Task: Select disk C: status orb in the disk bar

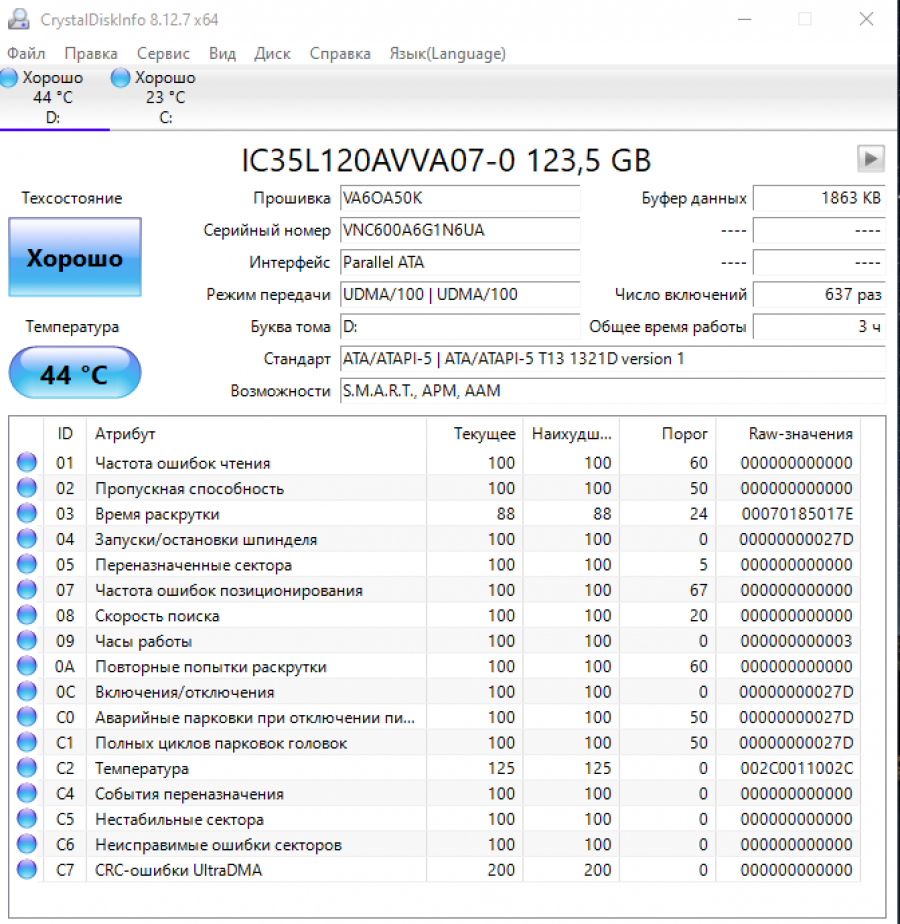Action: [x=121, y=78]
